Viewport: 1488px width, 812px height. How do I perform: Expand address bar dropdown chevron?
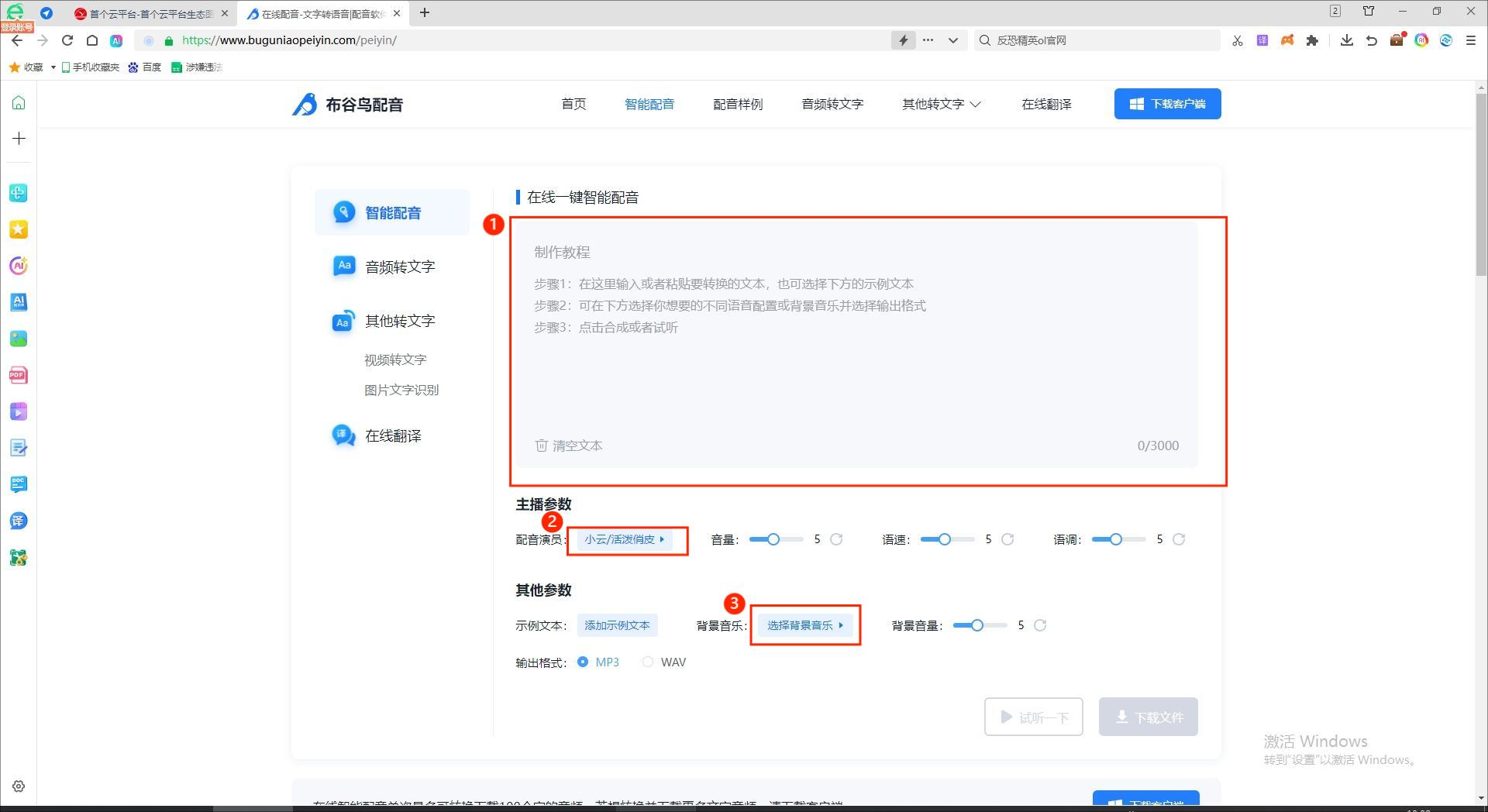[953, 40]
